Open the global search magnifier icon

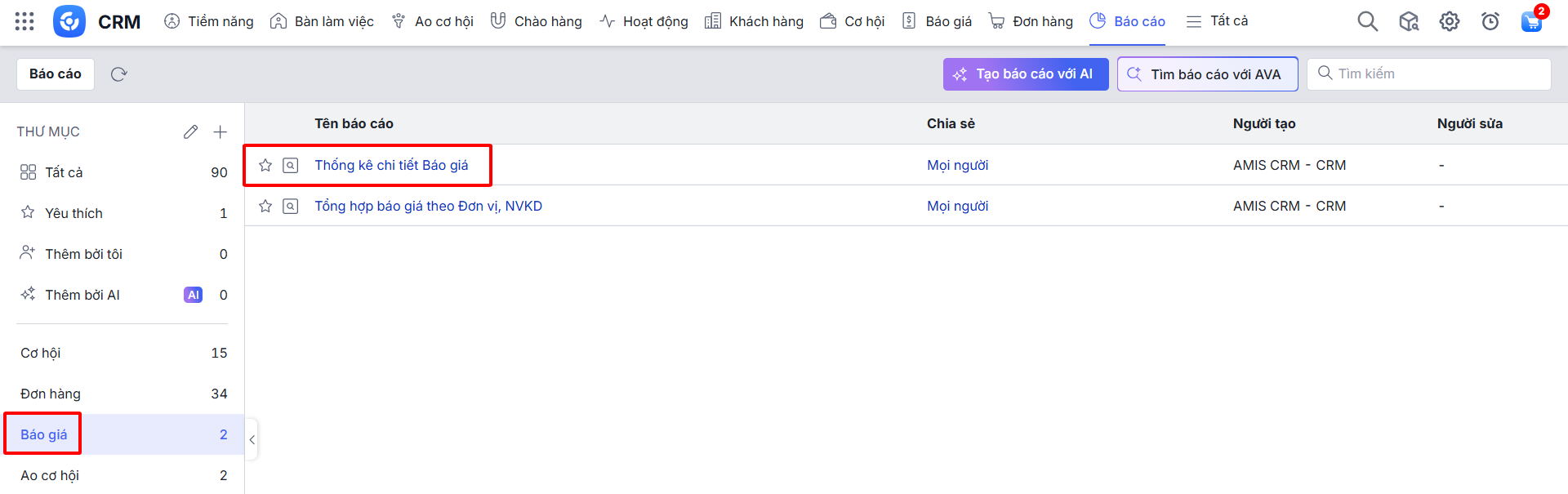pos(1367,21)
